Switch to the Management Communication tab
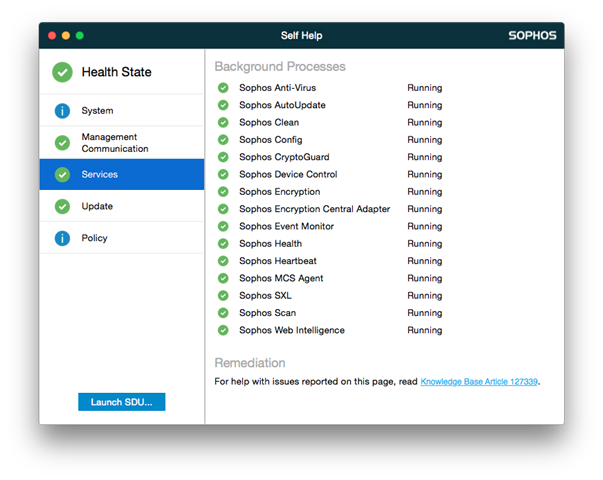The height and width of the screenshot is (480, 603). [114, 143]
